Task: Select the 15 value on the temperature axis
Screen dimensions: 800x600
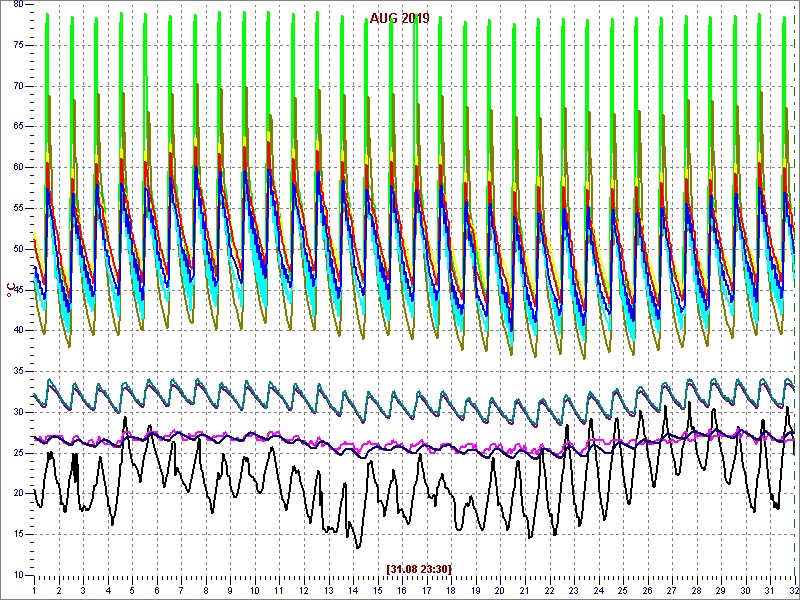Action: 18,535
